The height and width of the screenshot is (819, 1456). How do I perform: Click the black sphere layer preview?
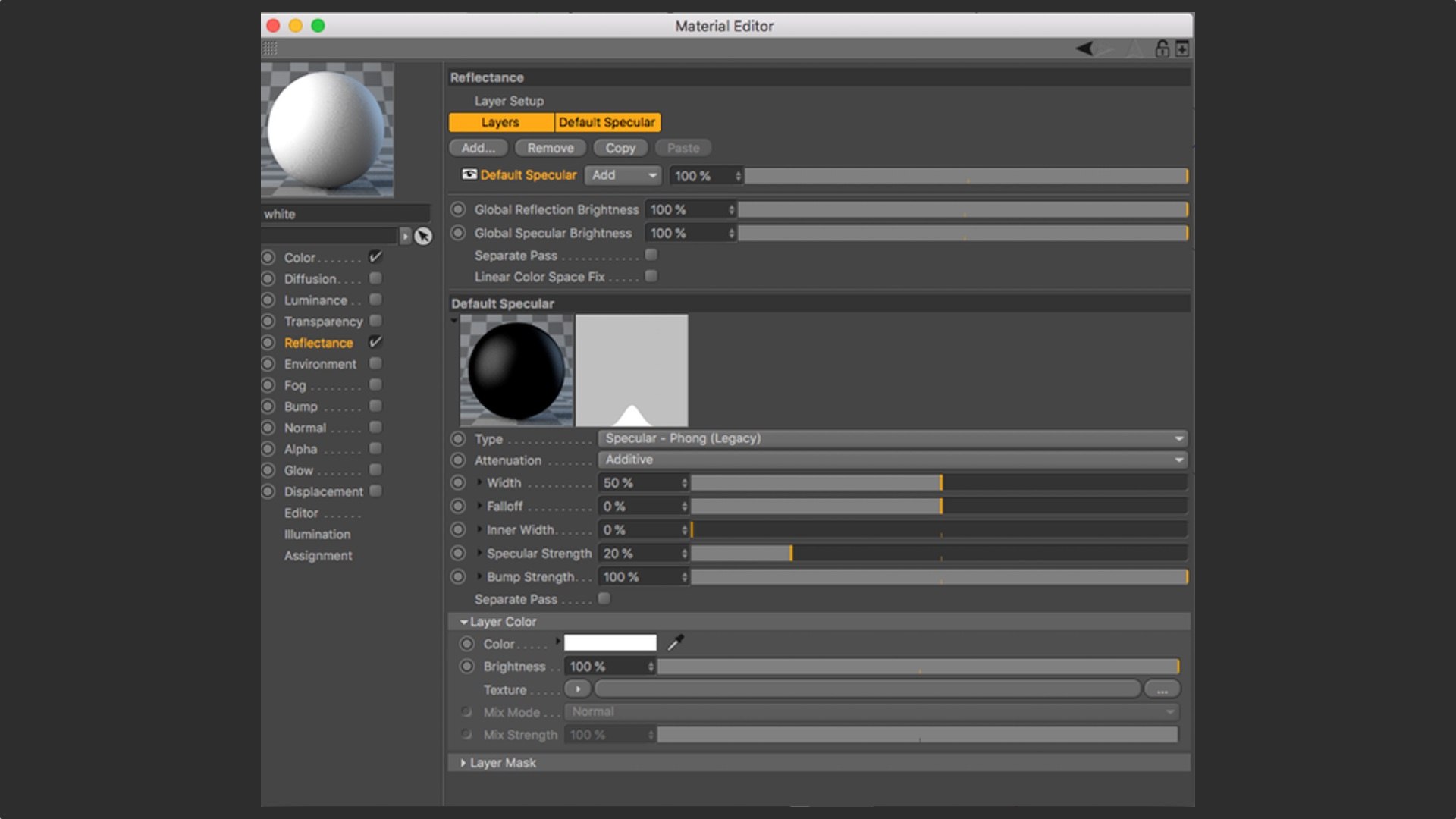coord(516,370)
